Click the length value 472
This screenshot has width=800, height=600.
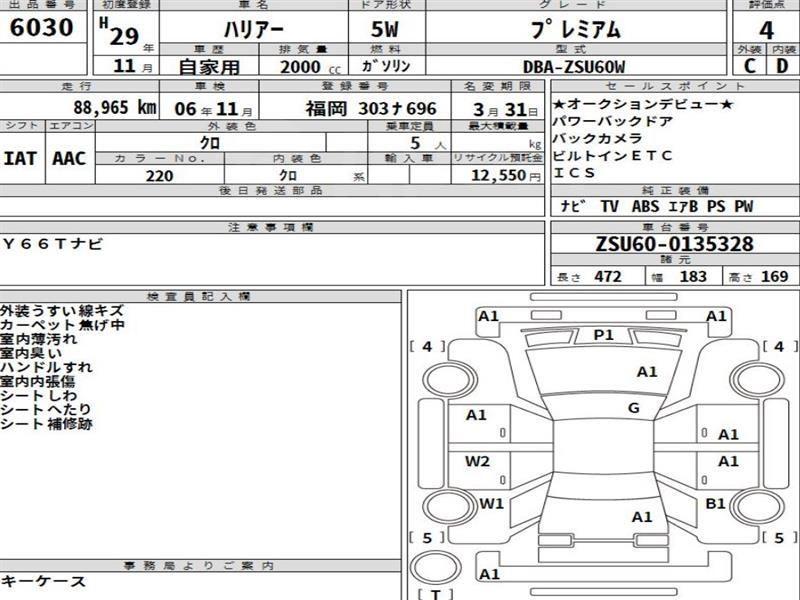pos(608,277)
